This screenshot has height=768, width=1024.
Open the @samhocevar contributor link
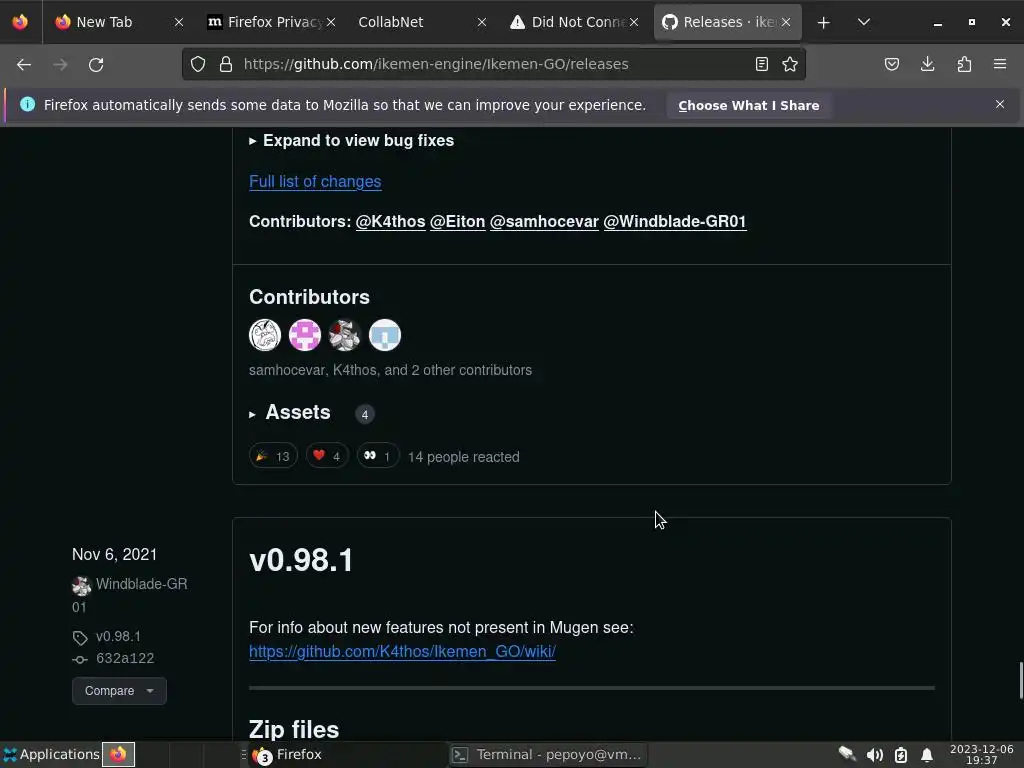point(544,221)
